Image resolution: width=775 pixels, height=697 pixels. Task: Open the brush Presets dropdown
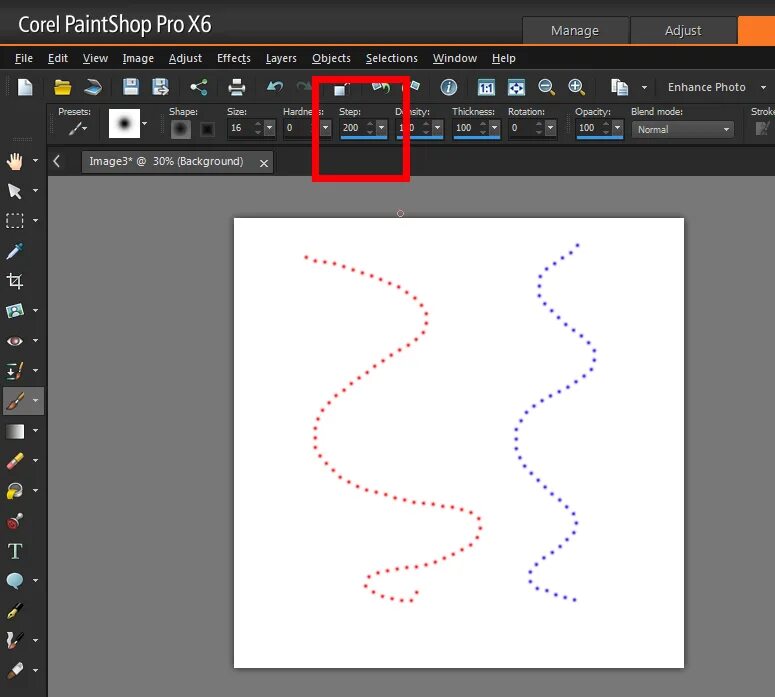coord(77,129)
